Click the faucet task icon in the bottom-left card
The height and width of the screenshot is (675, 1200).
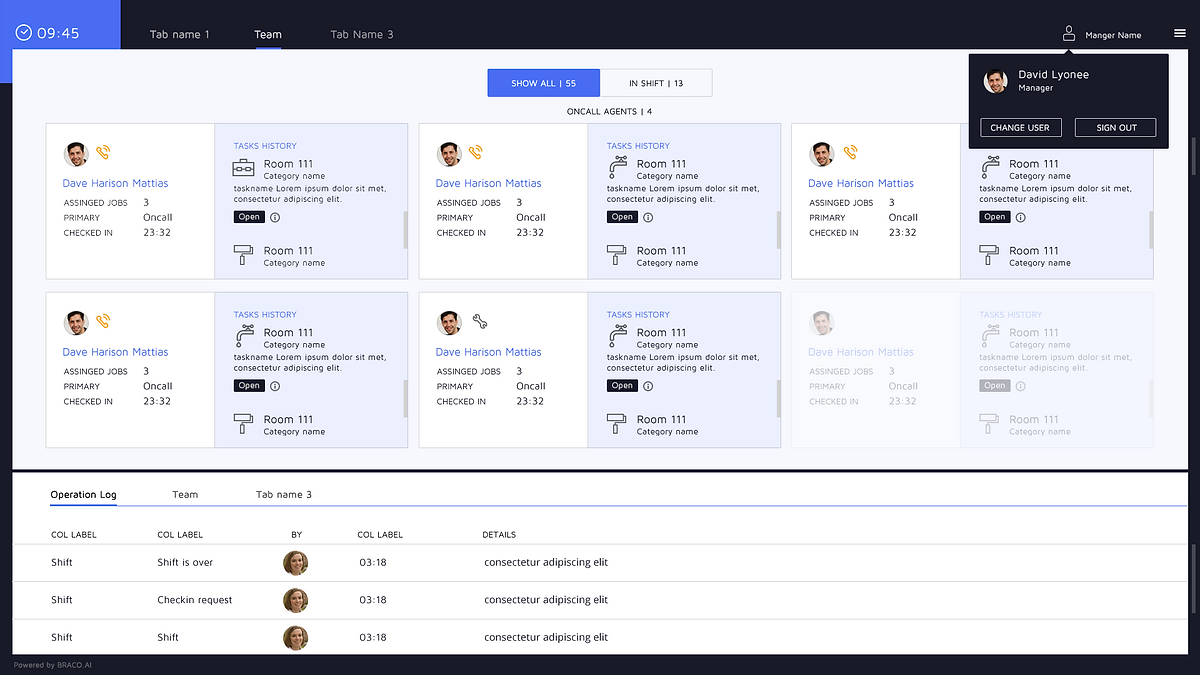pos(245,336)
